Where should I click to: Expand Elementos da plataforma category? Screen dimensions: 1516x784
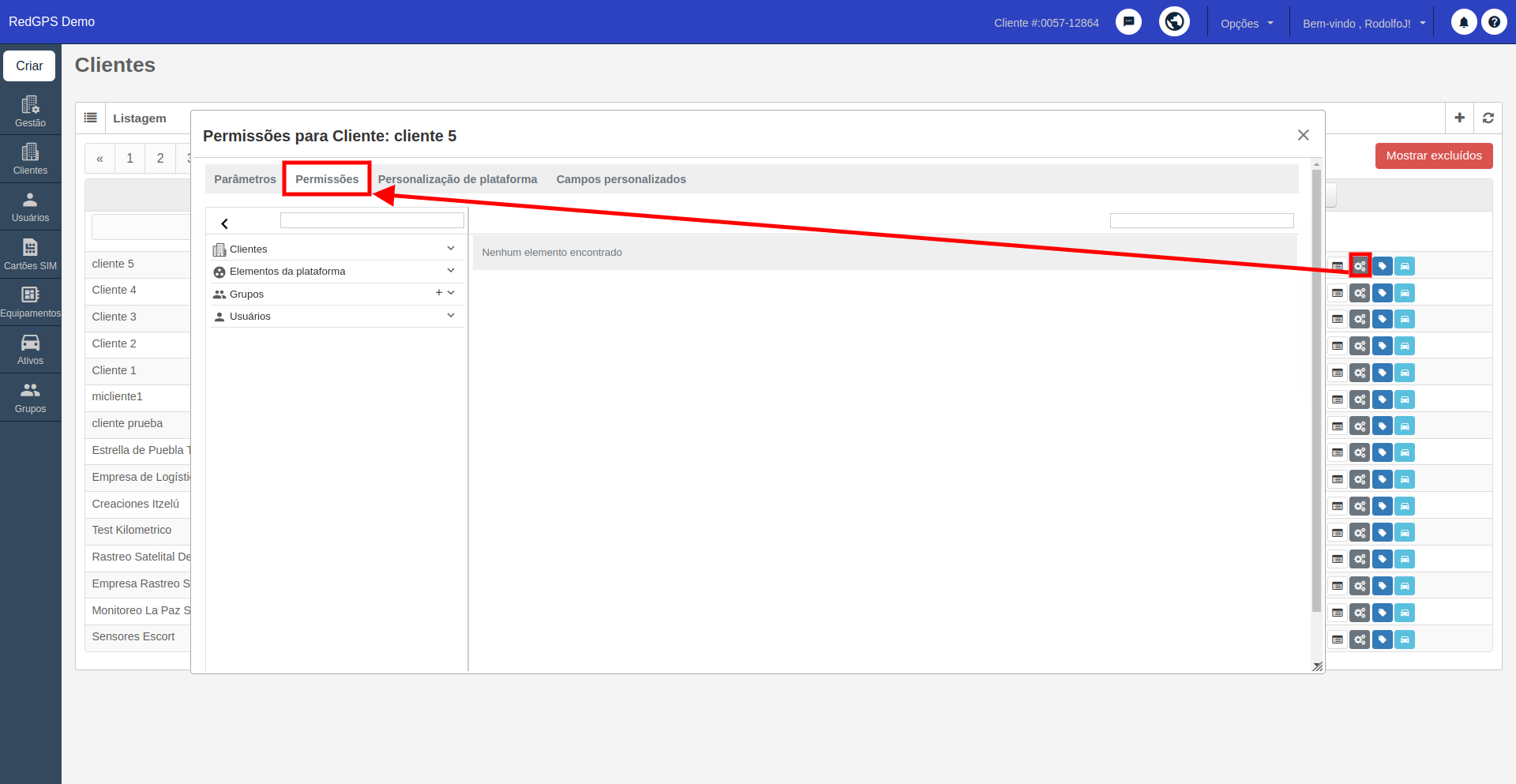451,270
